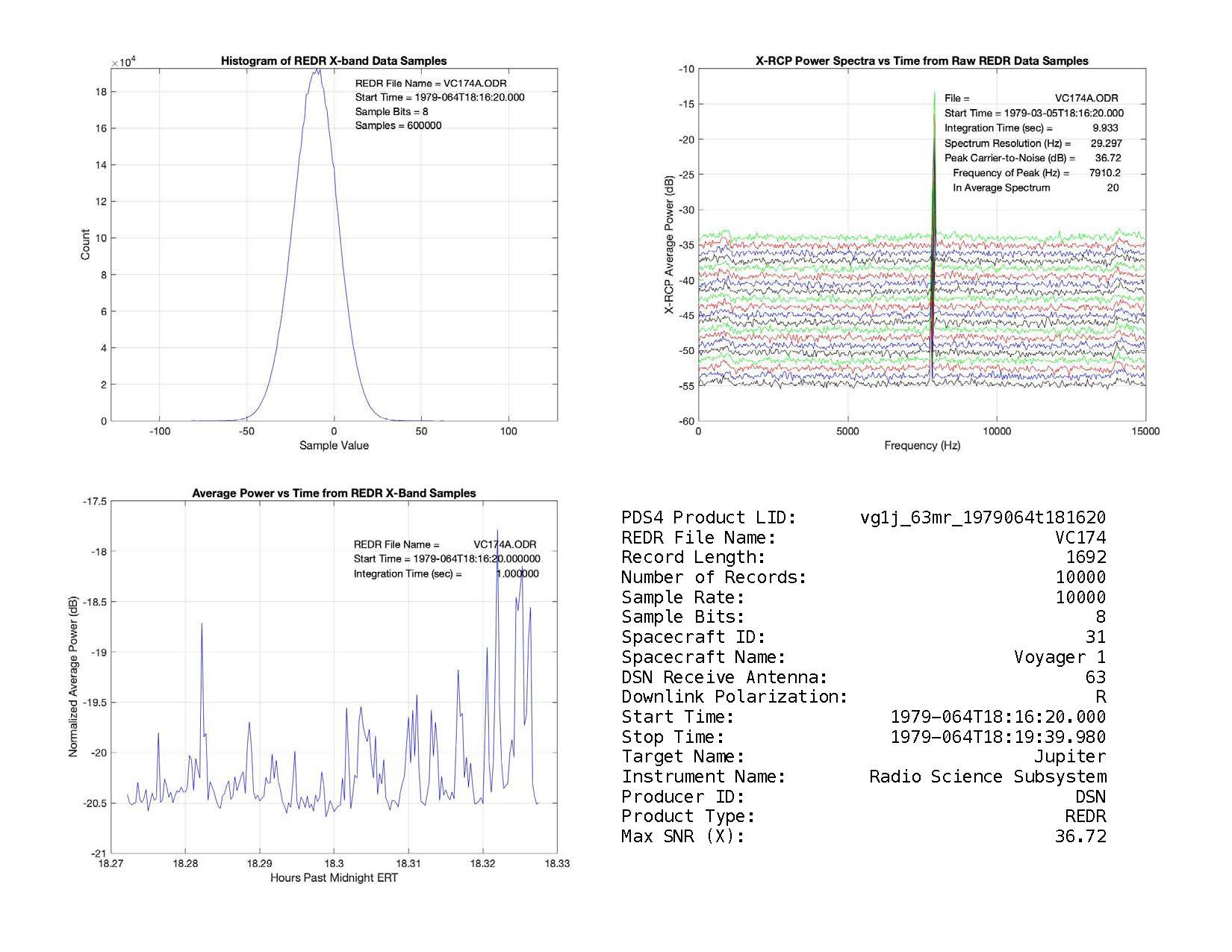Click the Frequency (Hz) x-axis label

tap(922, 446)
